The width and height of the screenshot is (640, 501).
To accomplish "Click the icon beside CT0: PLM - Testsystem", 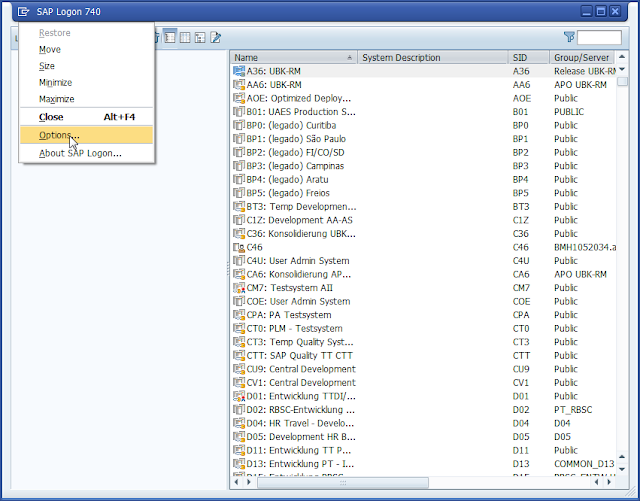I will 239,328.
